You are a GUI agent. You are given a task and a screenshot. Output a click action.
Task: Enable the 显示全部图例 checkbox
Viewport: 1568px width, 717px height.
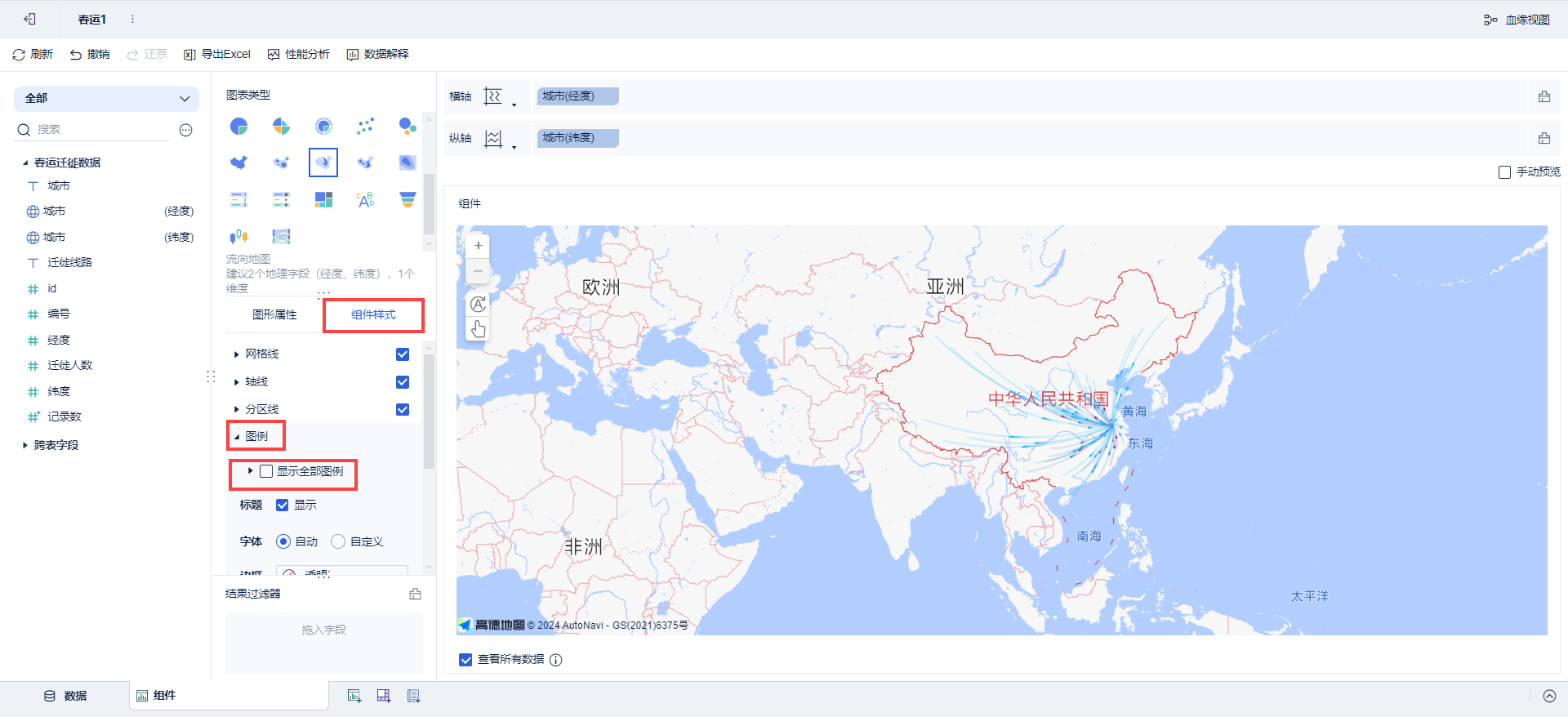(x=266, y=471)
